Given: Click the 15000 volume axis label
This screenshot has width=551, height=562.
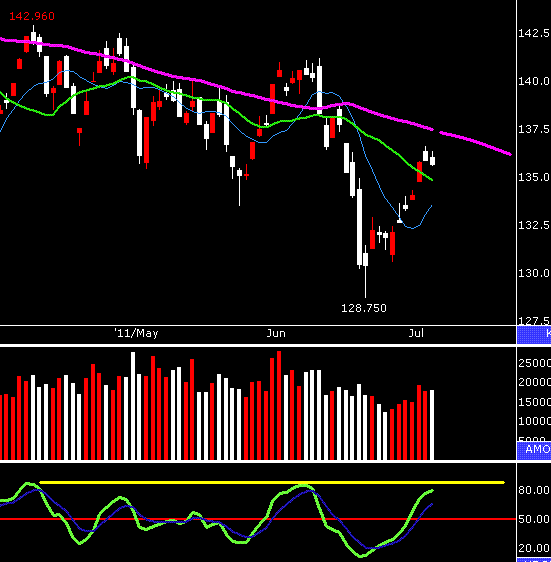Looking at the screenshot, I should pyautogui.click(x=535, y=402).
